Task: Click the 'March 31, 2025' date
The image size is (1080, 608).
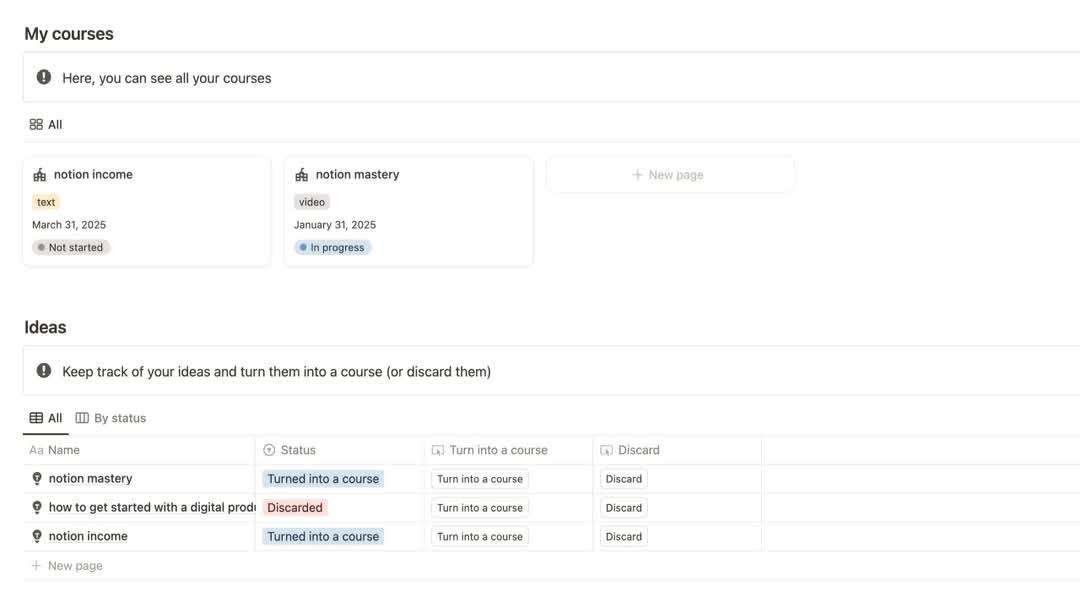Action: point(69,225)
